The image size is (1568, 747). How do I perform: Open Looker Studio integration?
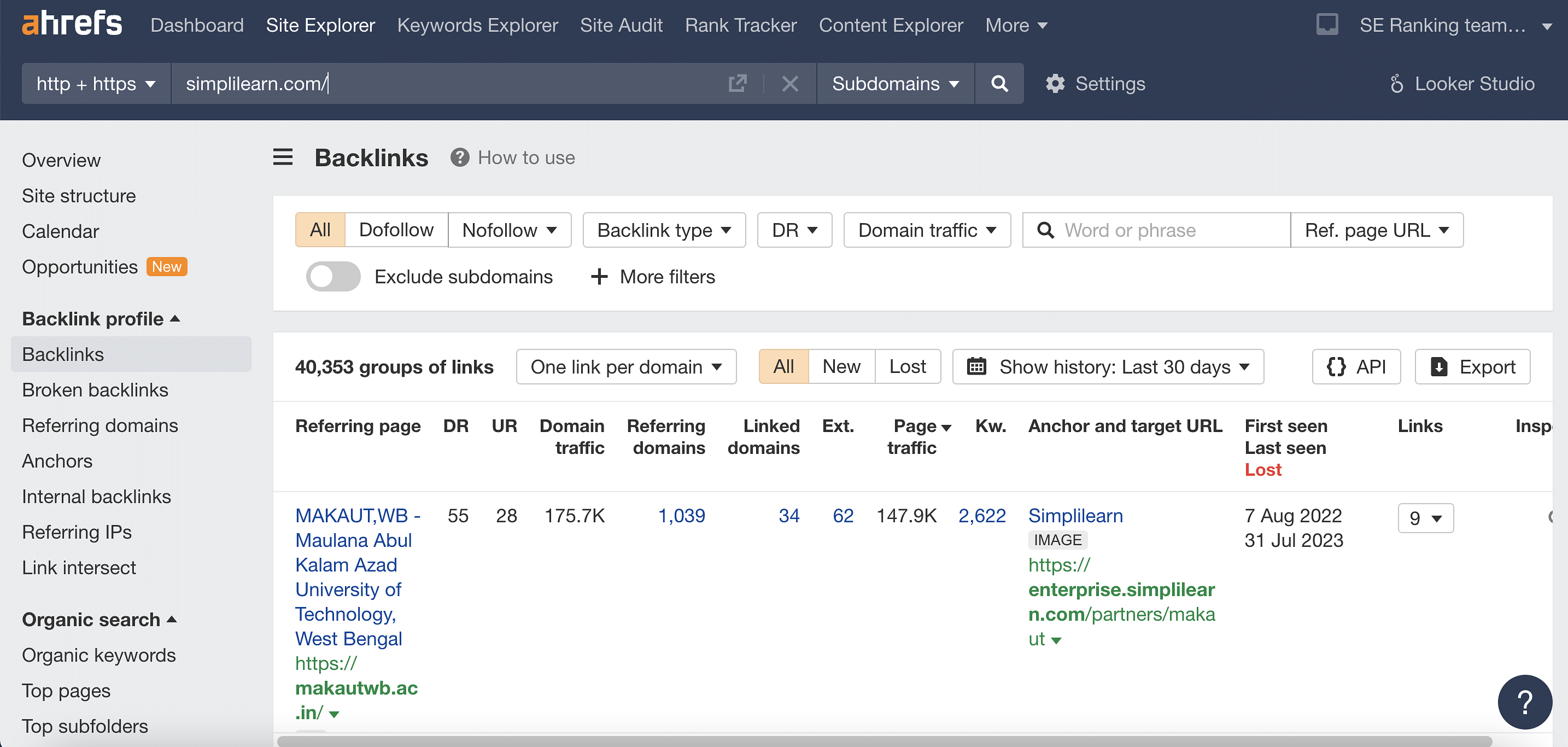click(x=1462, y=84)
